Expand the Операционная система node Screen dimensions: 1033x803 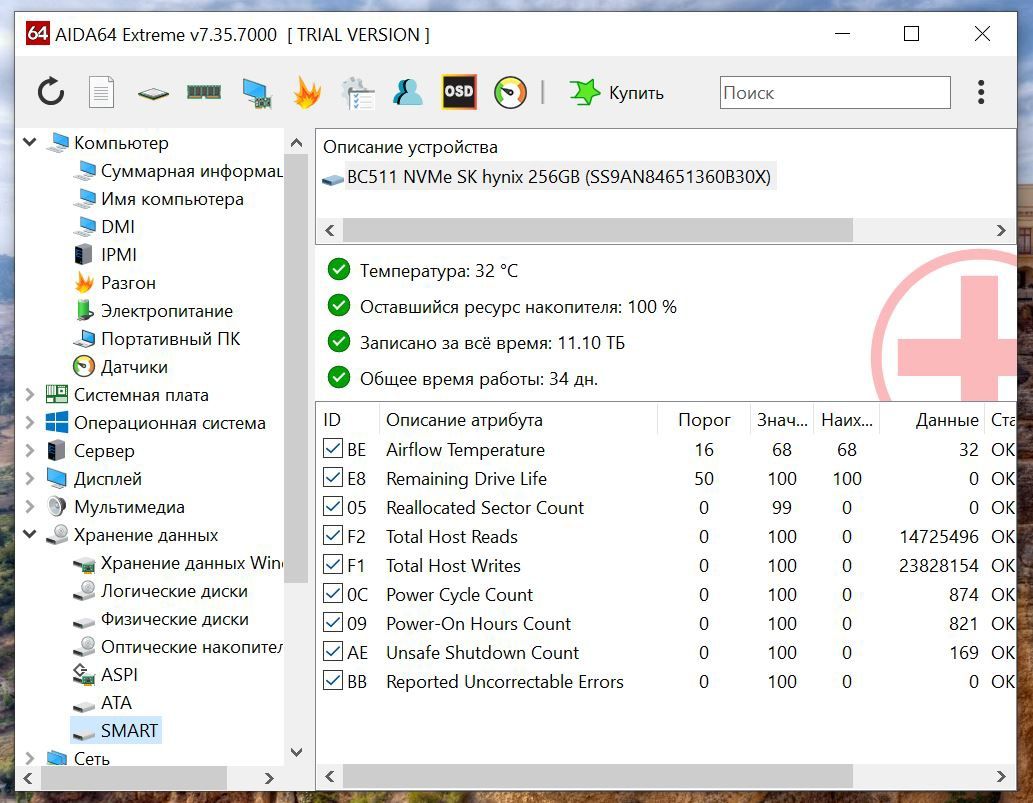coord(30,423)
